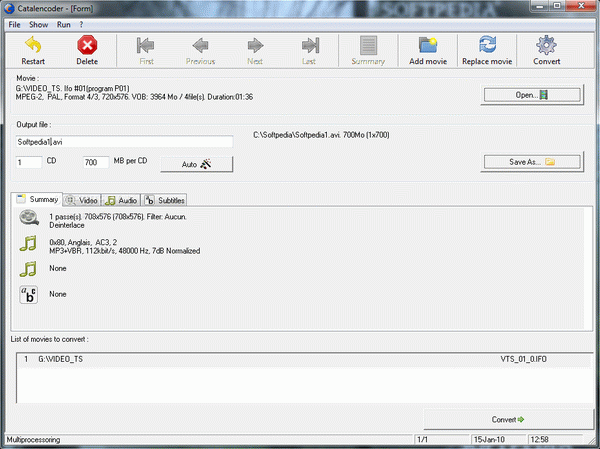Viewport: 600px width, 449px height.
Task: Click the Save As... button
Action: coord(532,162)
